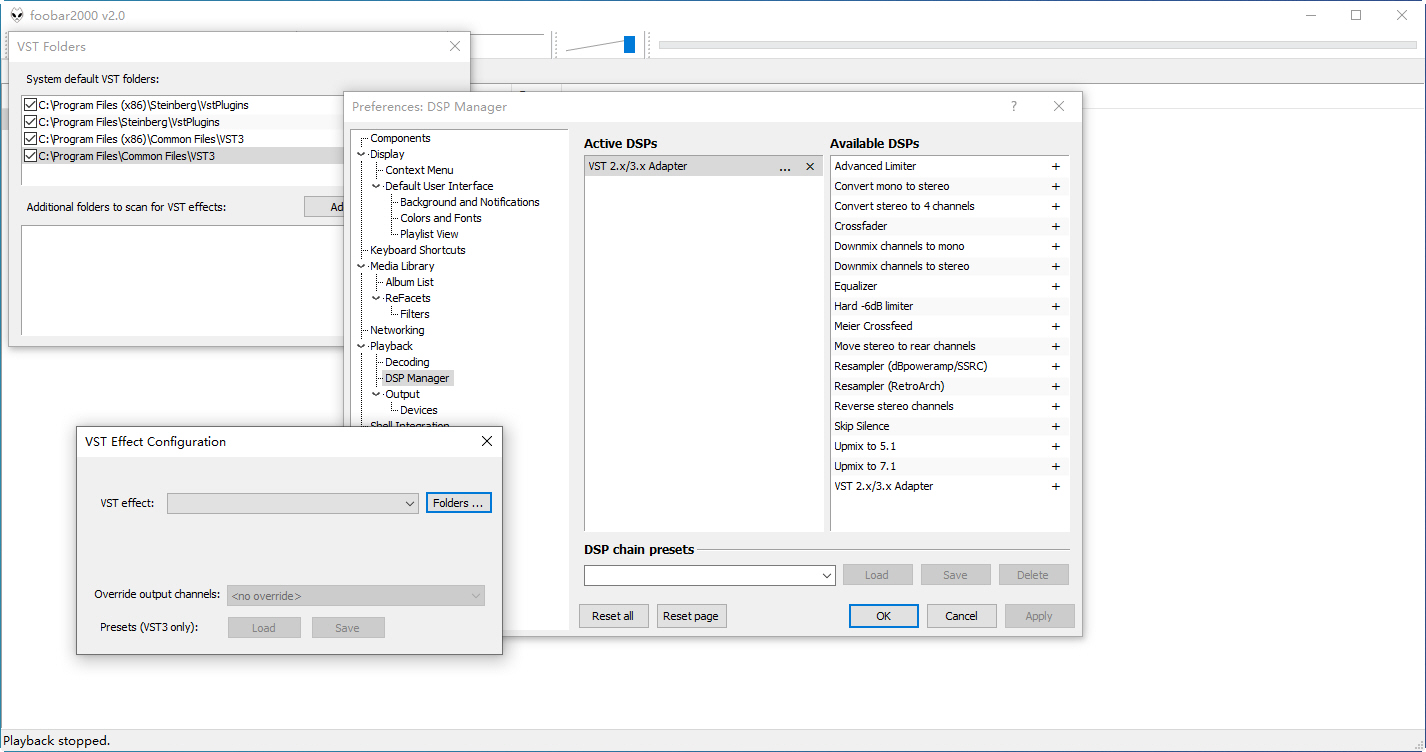Add Upmix to 7.1 plus icon
This screenshot has height=752, width=1426.
click(1055, 466)
